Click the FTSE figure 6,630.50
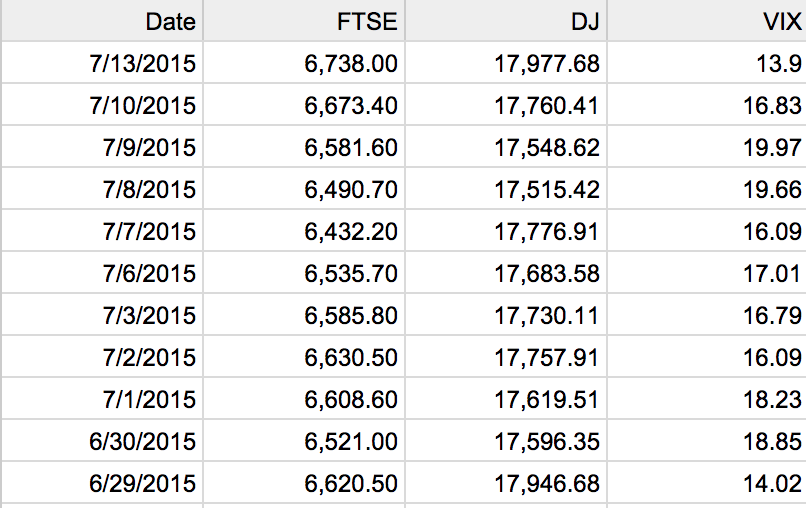The image size is (806, 508). (x=304, y=357)
